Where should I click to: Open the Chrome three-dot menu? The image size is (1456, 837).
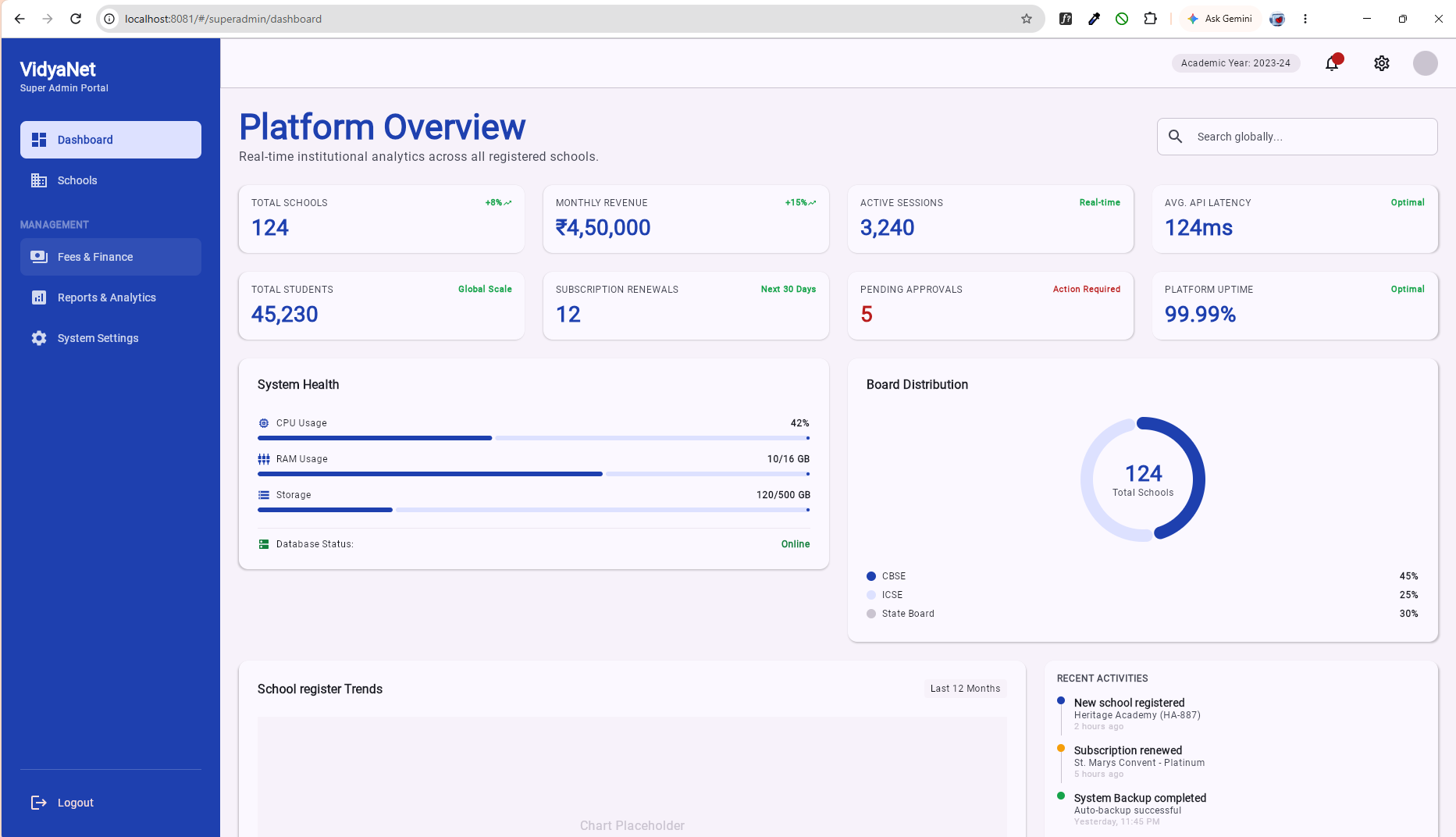tap(1305, 19)
